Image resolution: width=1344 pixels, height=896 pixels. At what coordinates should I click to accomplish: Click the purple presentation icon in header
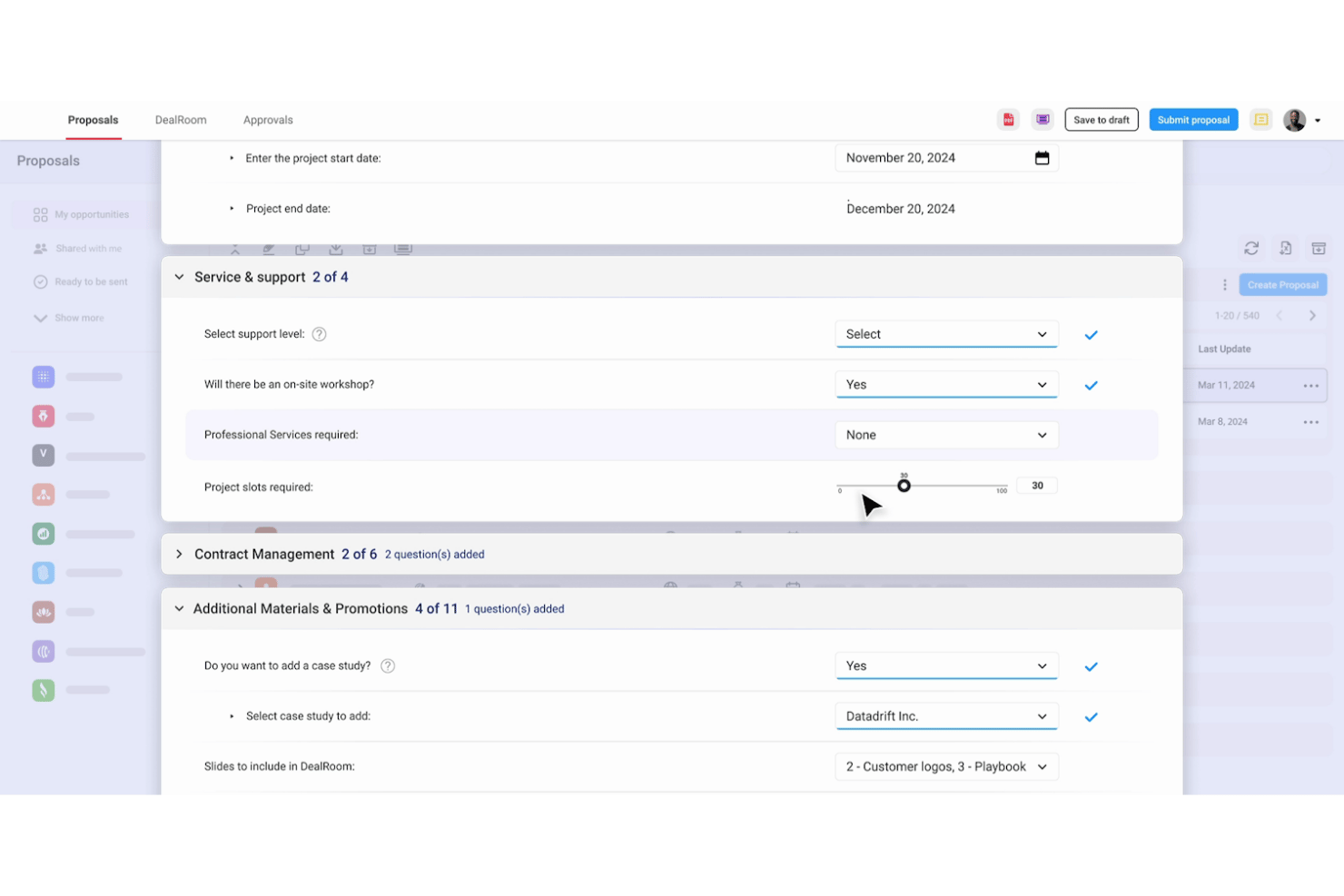click(x=1043, y=120)
